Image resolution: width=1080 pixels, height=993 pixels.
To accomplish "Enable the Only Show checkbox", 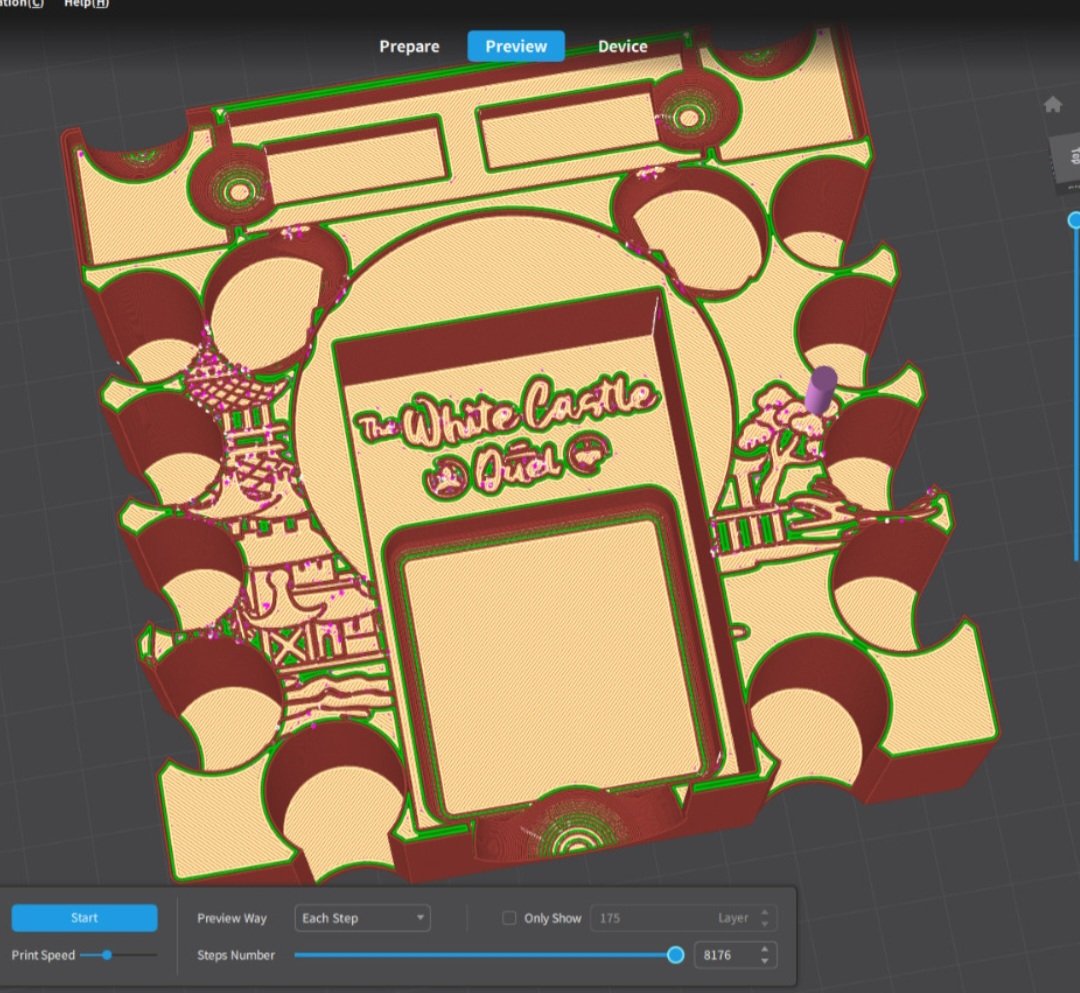I will coord(509,918).
